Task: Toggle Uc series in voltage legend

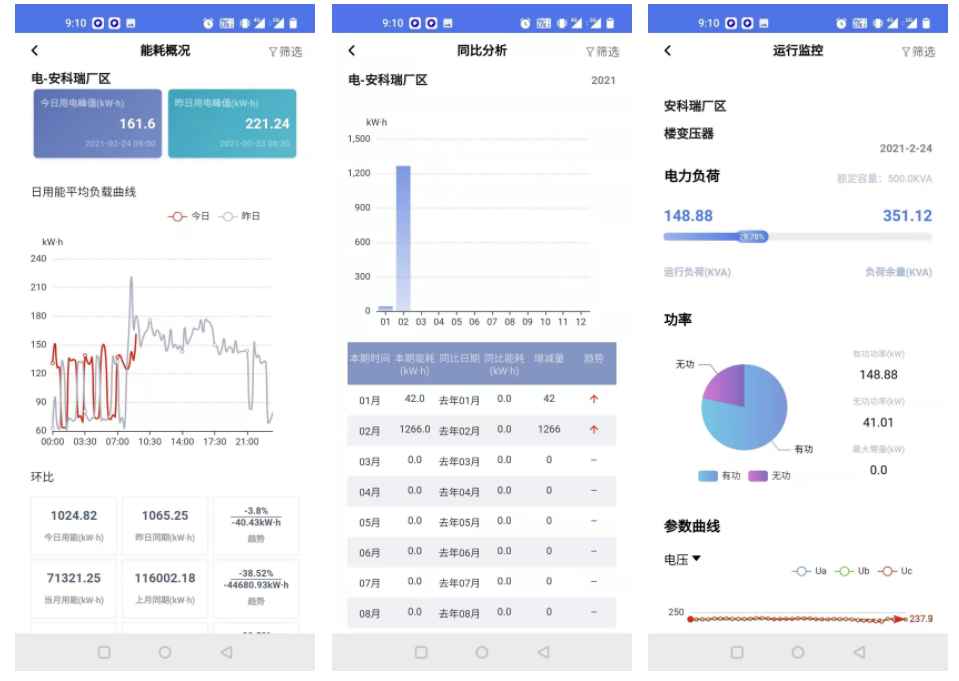Action: click(895, 571)
